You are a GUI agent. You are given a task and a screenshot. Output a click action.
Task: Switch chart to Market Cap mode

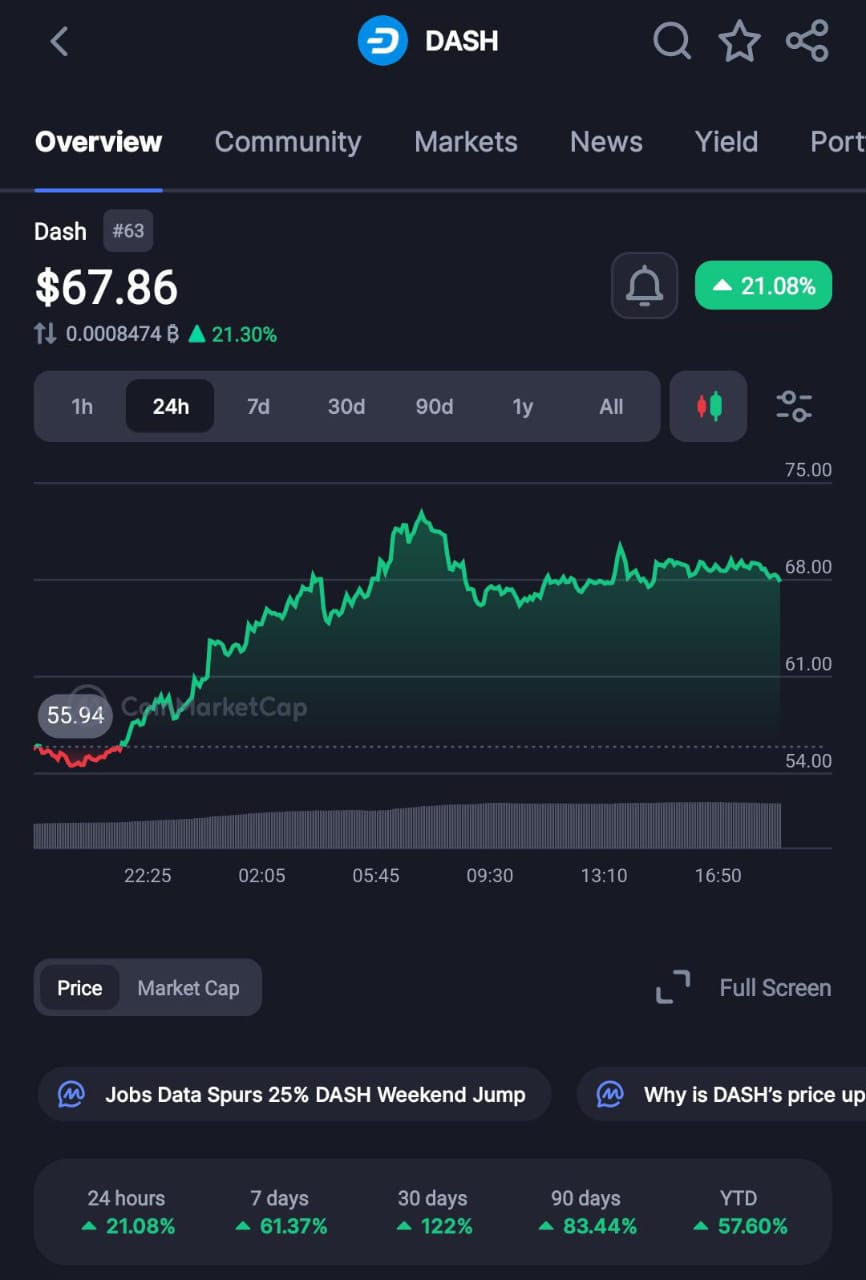pyautogui.click(x=188, y=987)
